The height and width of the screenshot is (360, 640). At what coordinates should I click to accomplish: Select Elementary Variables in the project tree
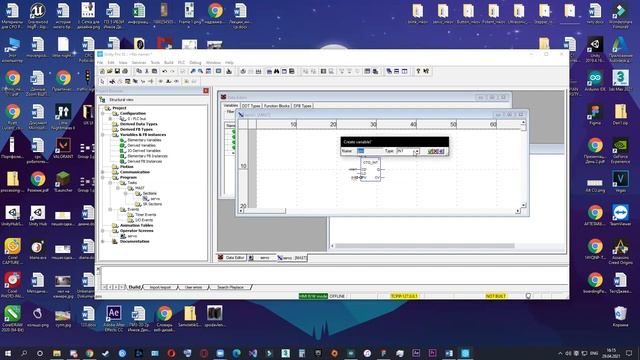pos(144,140)
